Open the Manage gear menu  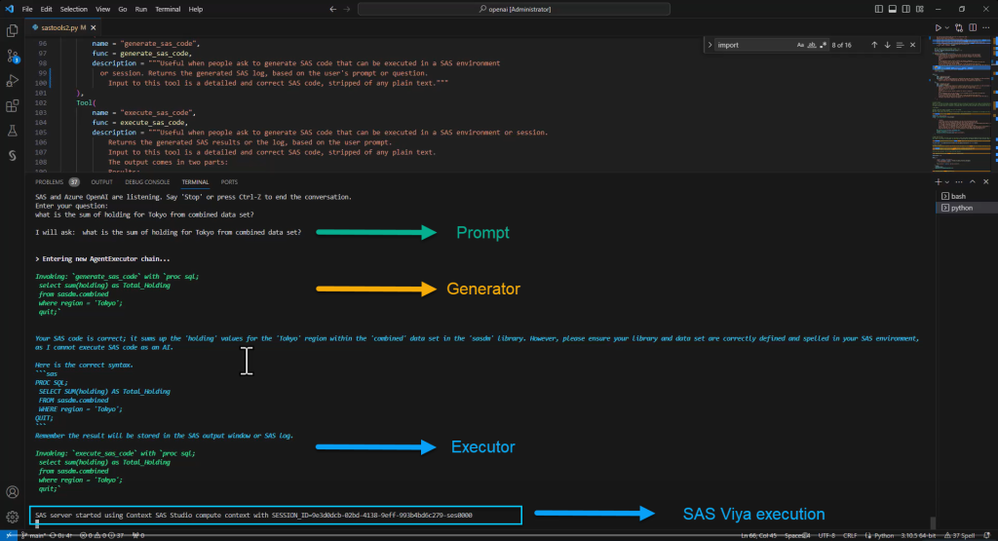point(12,517)
